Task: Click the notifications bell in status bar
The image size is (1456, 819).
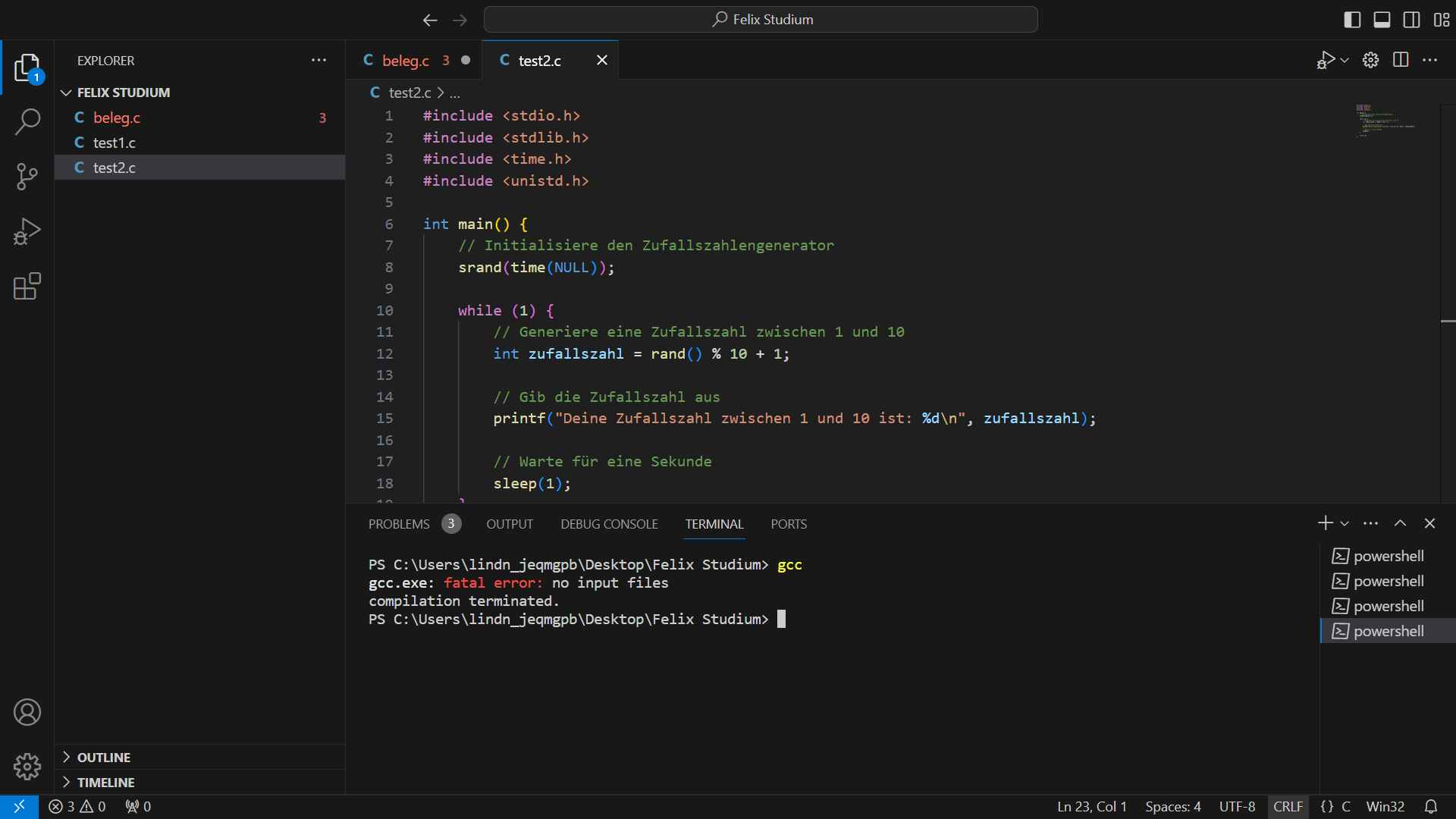Action: coord(1431,807)
